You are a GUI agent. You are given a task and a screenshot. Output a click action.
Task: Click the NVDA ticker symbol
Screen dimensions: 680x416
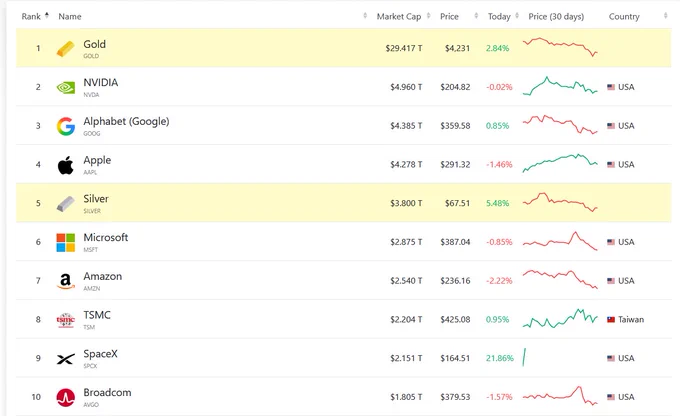point(91,95)
